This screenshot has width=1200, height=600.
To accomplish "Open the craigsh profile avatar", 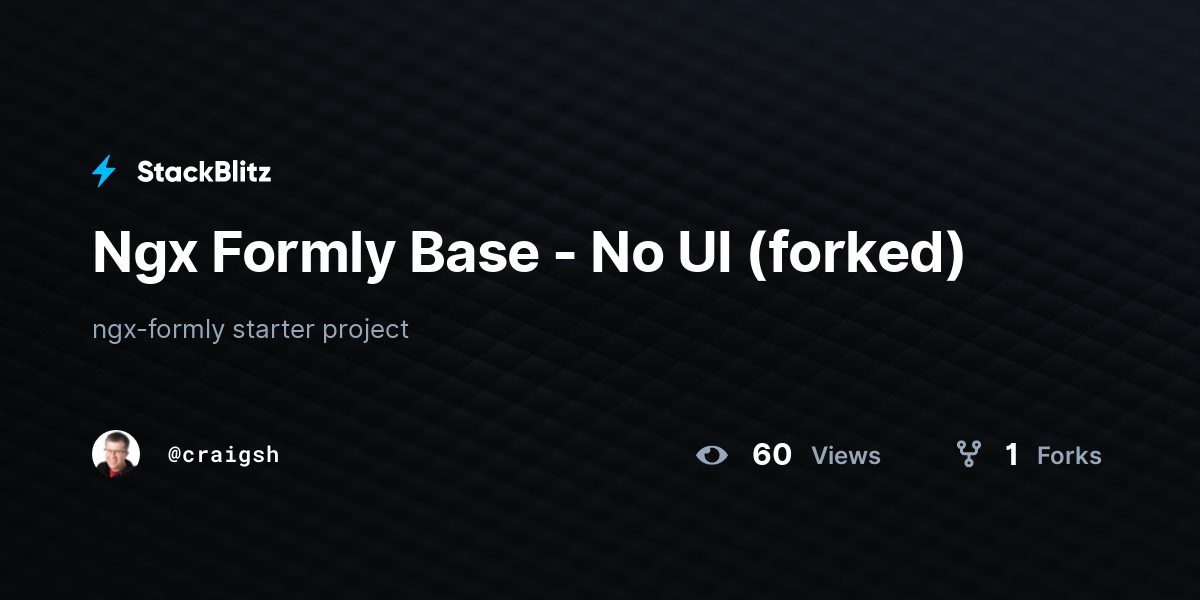I will tap(116, 454).
